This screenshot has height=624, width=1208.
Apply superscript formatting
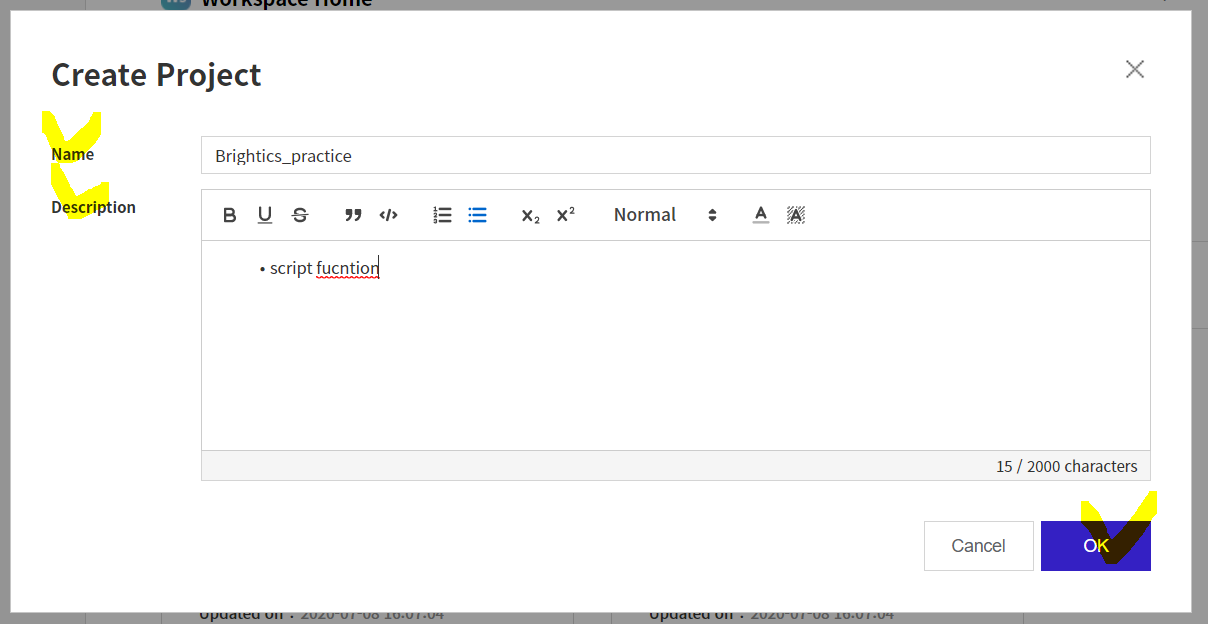[566, 215]
